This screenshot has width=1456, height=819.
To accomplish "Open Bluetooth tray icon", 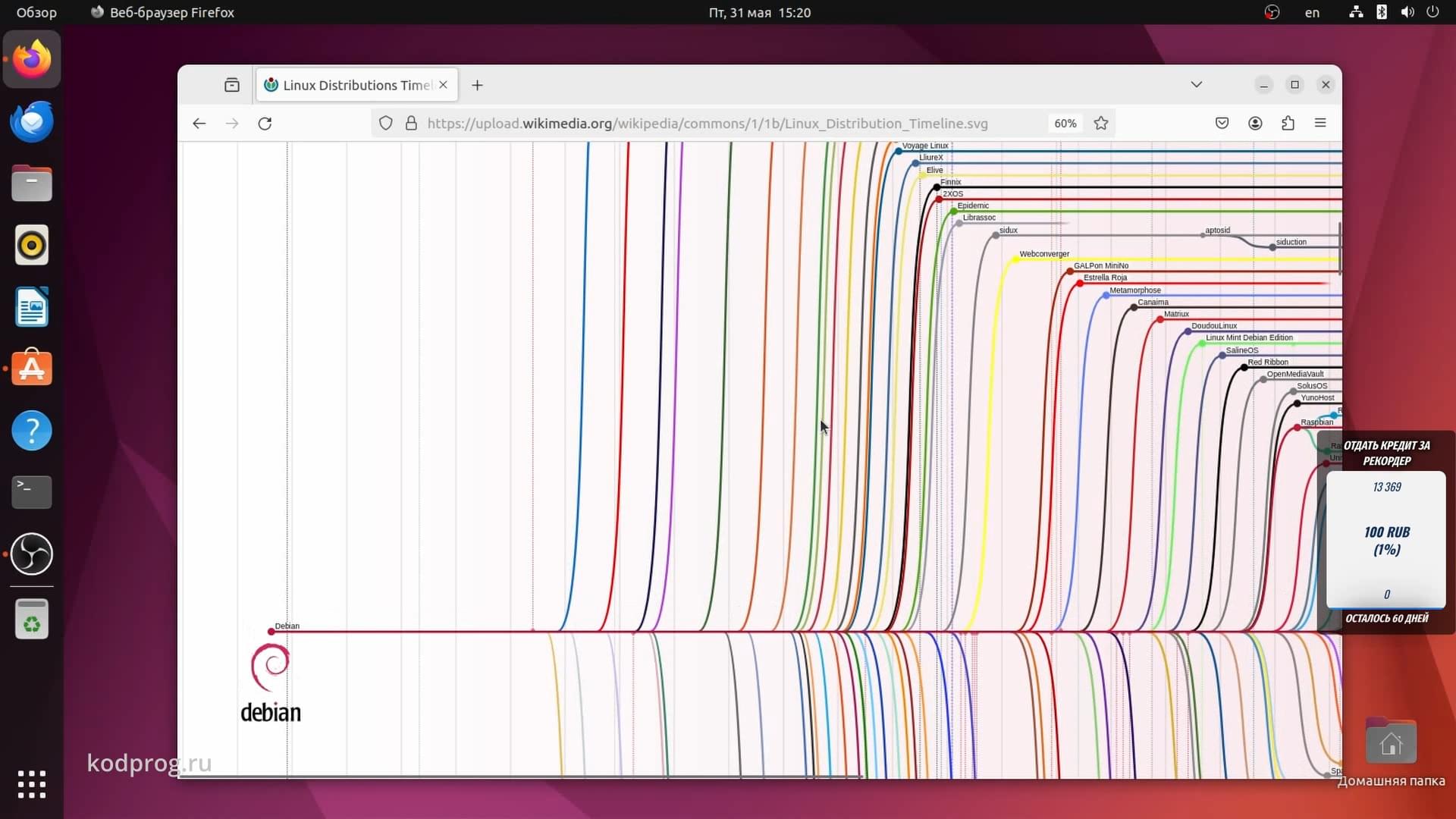I will (1382, 12).
